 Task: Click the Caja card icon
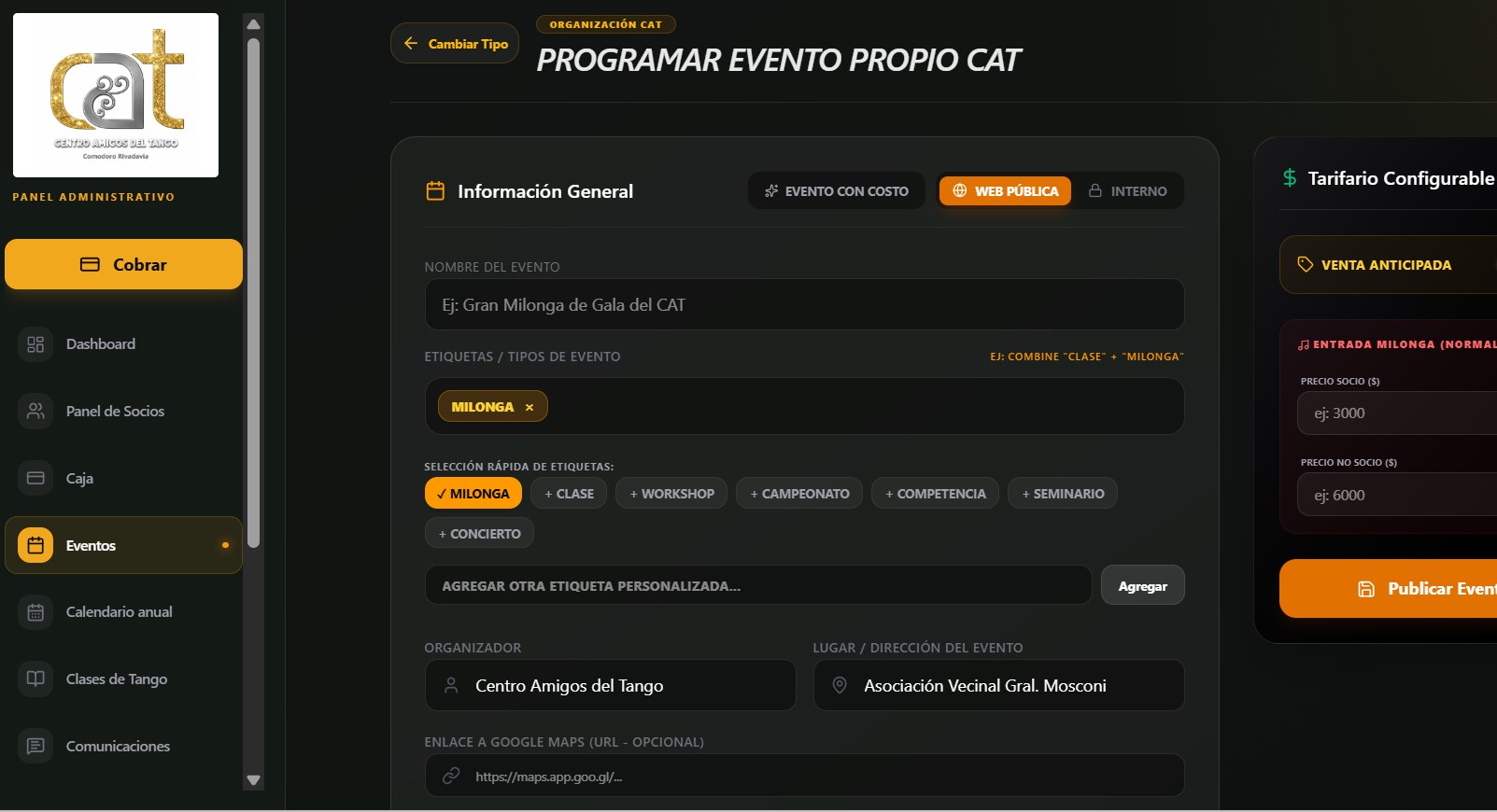(35, 478)
